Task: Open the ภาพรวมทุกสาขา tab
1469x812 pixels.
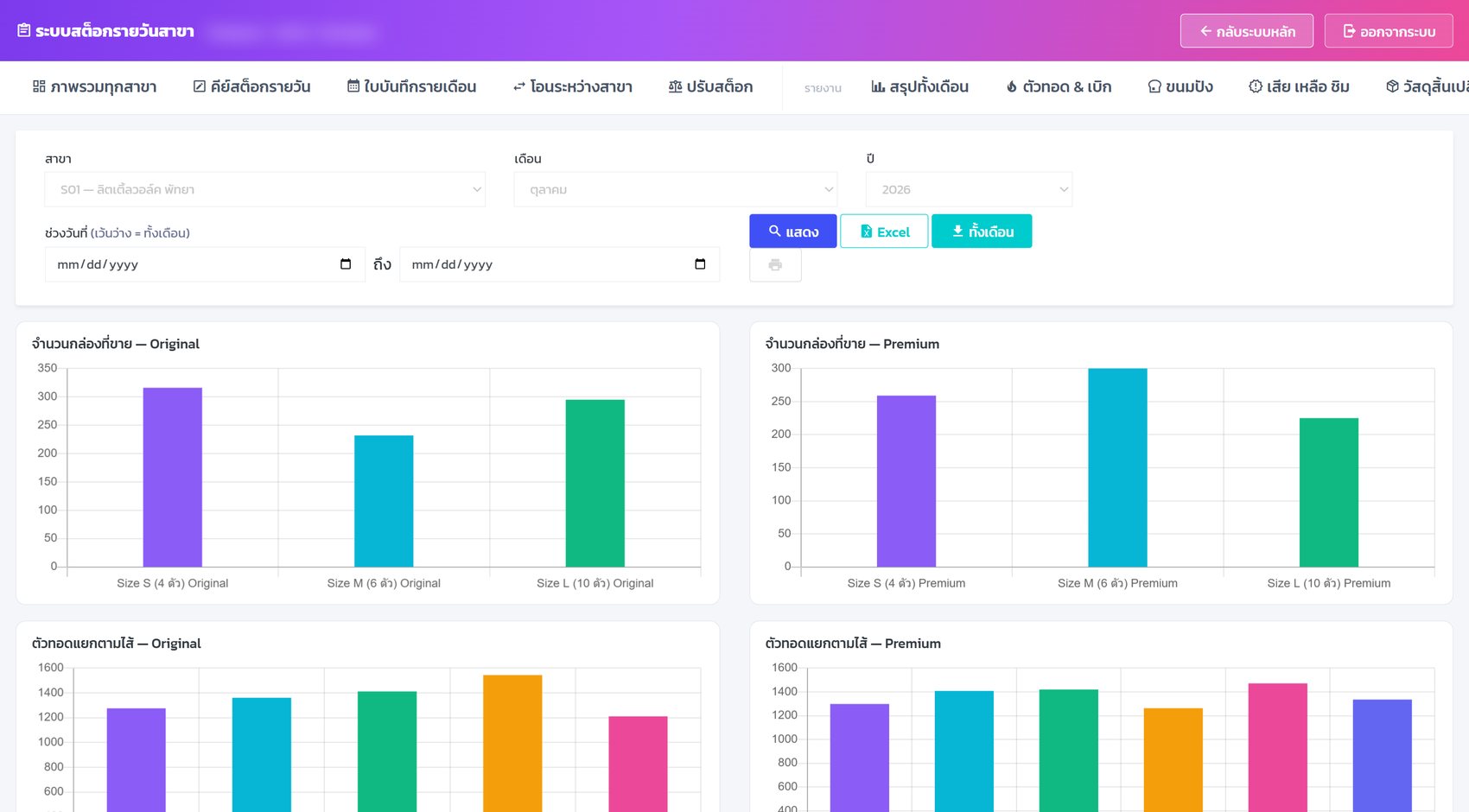Action: pyautogui.click(x=95, y=87)
